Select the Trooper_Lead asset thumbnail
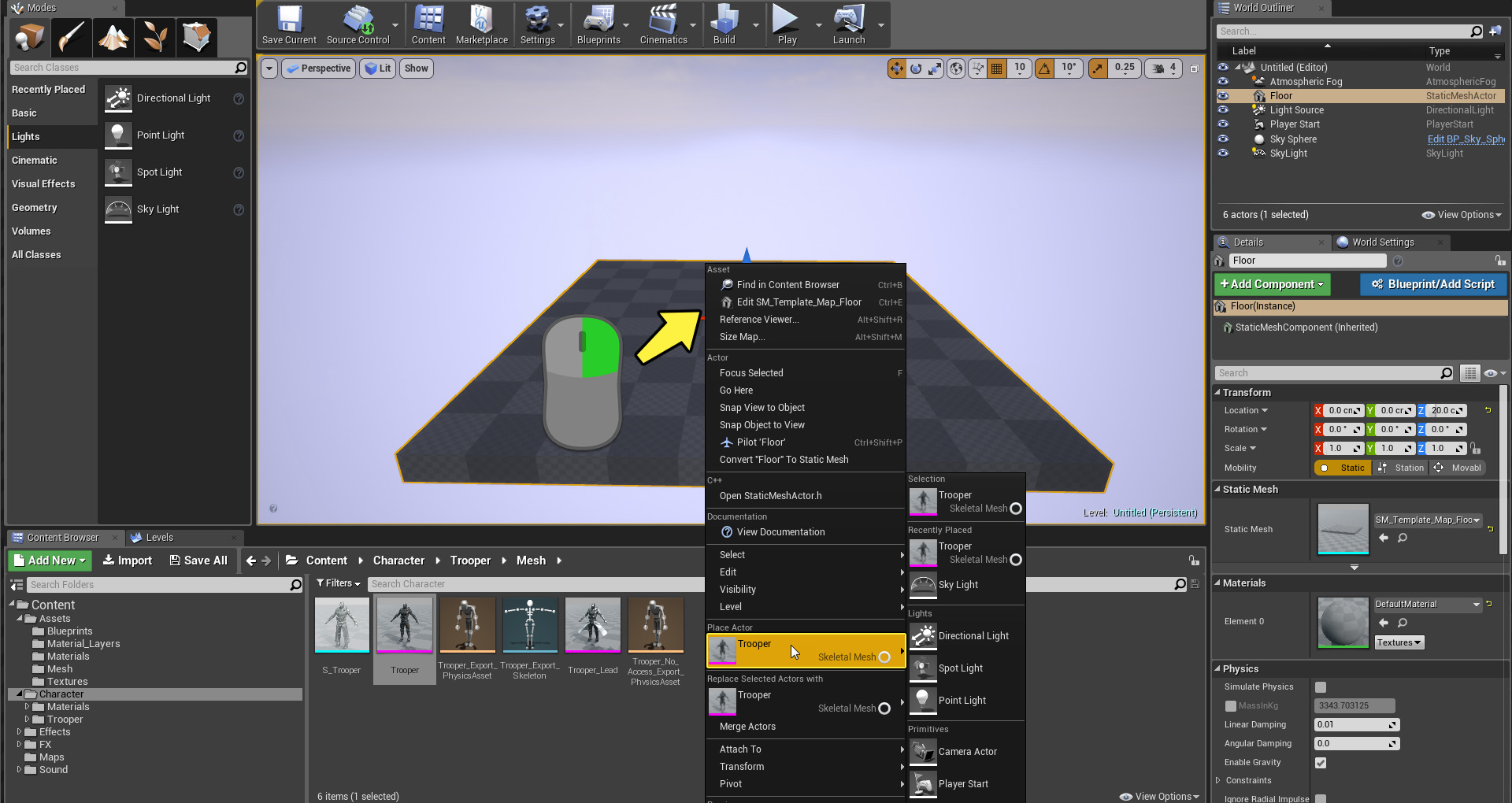Viewport: 1512px width, 803px height. tap(593, 625)
